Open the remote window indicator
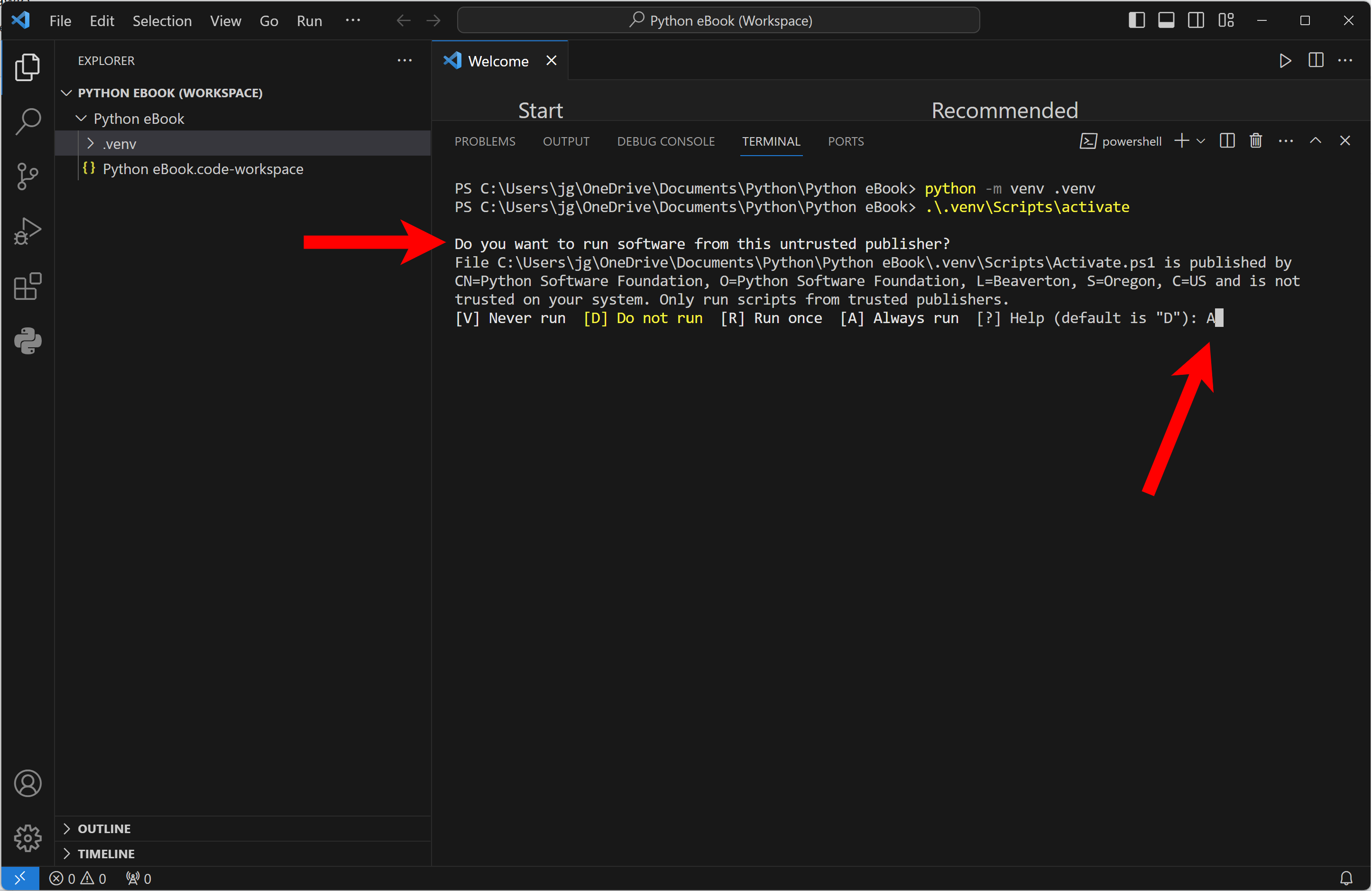This screenshot has height=891, width=1372. [x=20, y=878]
